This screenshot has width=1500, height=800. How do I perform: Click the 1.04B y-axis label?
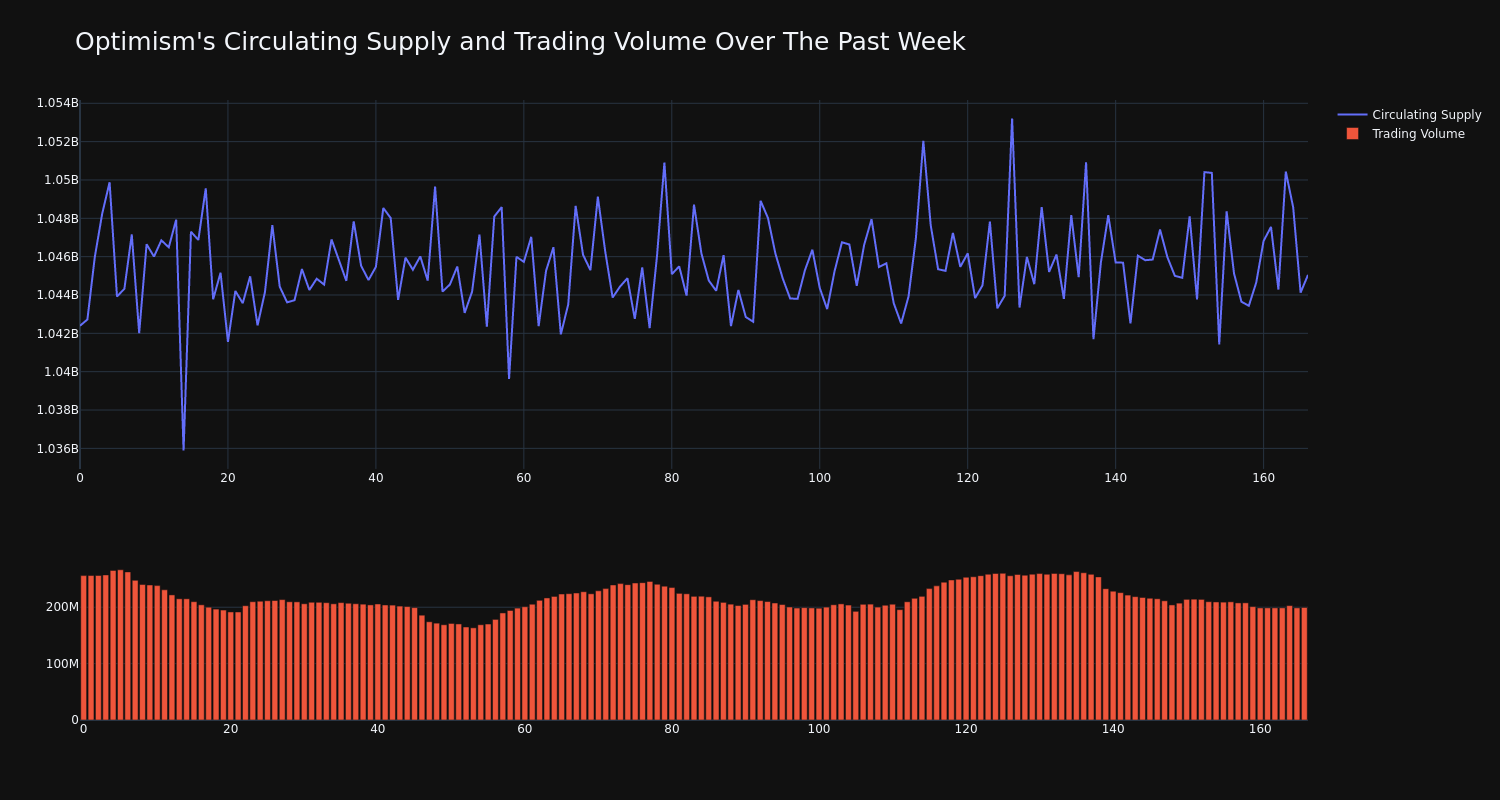[x=60, y=371]
